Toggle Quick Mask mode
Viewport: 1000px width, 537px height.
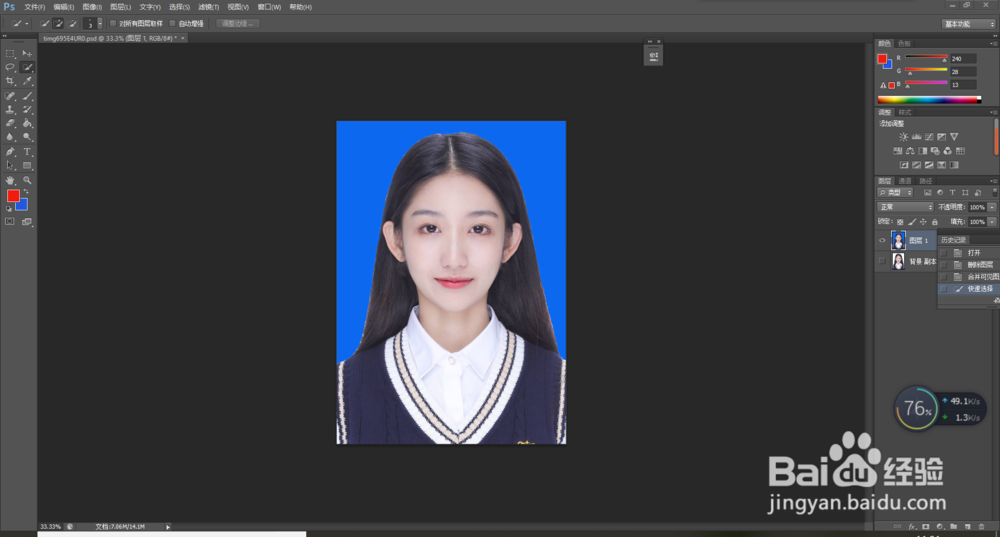point(10,222)
